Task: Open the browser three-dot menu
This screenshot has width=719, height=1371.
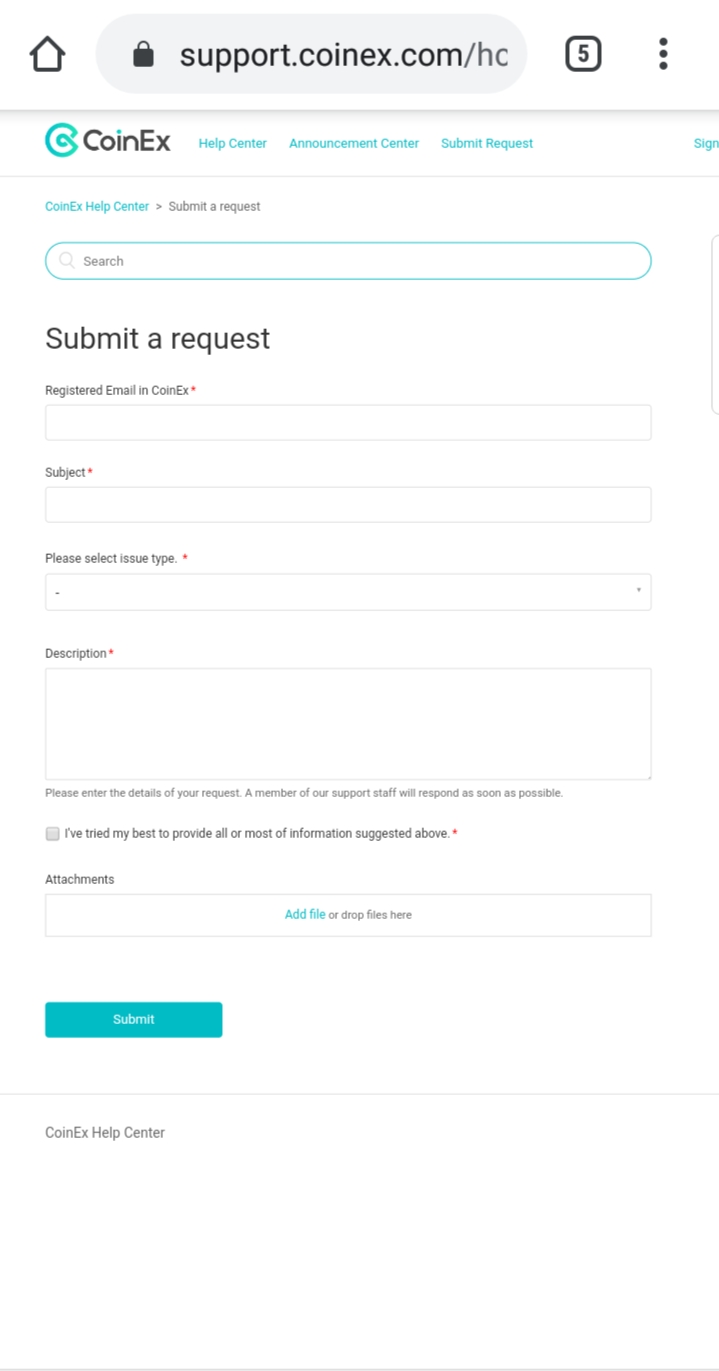Action: [x=663, y=54]
